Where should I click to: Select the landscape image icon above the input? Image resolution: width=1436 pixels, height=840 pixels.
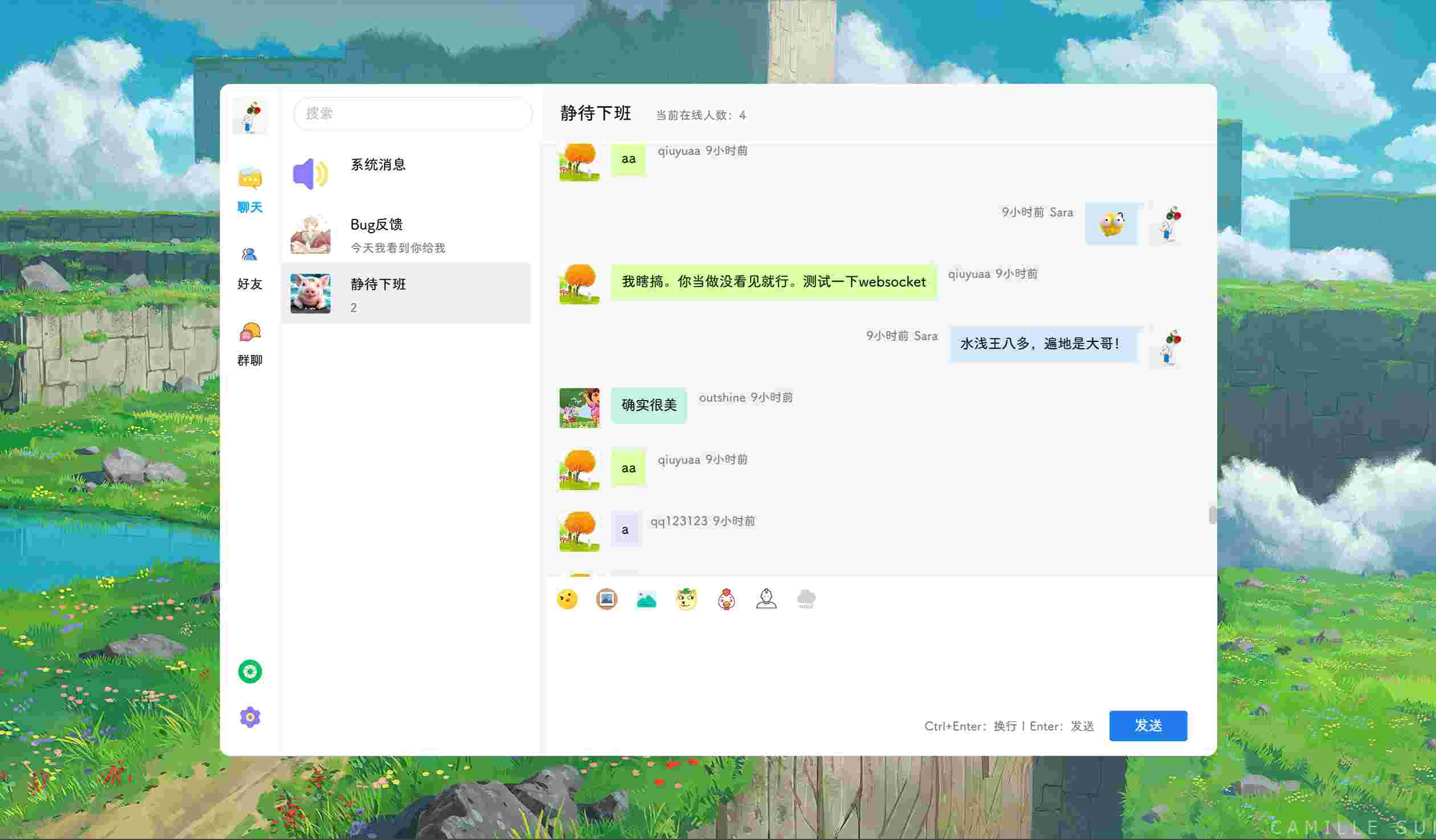(646, 599)
